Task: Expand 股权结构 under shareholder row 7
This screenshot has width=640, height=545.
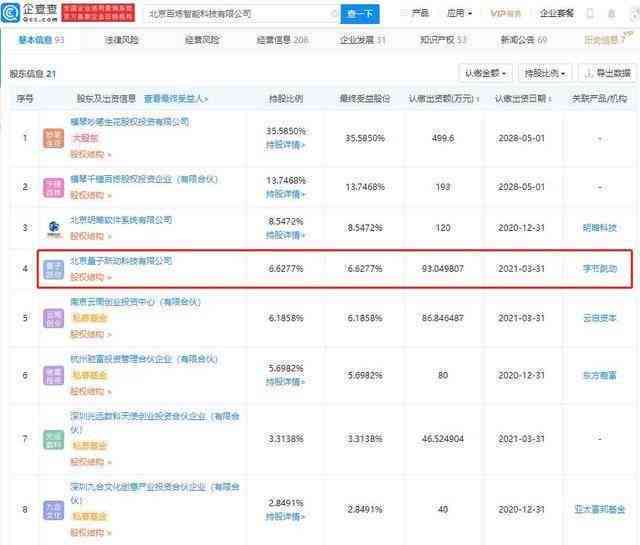Action: point(91,462)
